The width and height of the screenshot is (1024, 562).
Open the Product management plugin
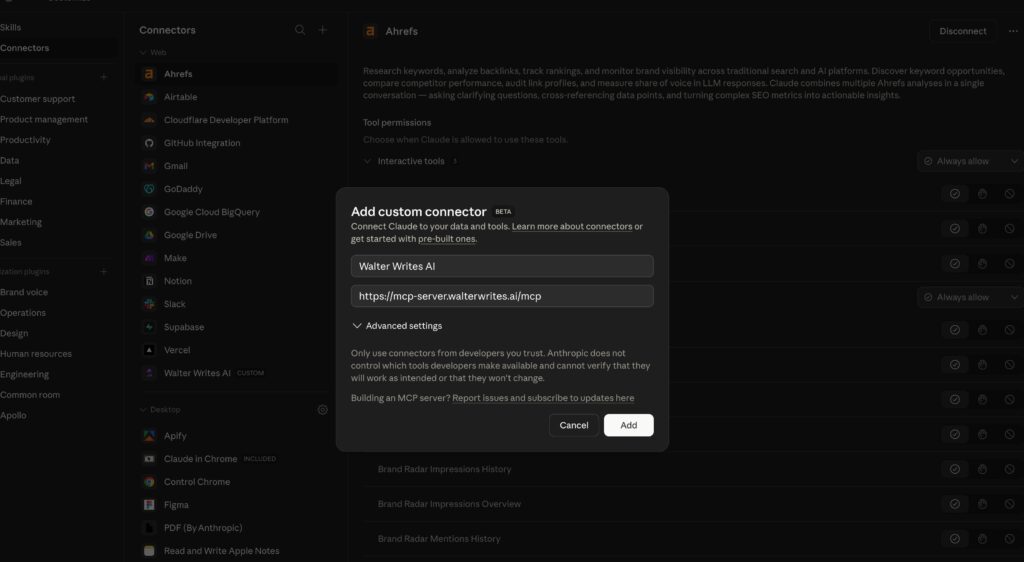[x=44, y=119]
